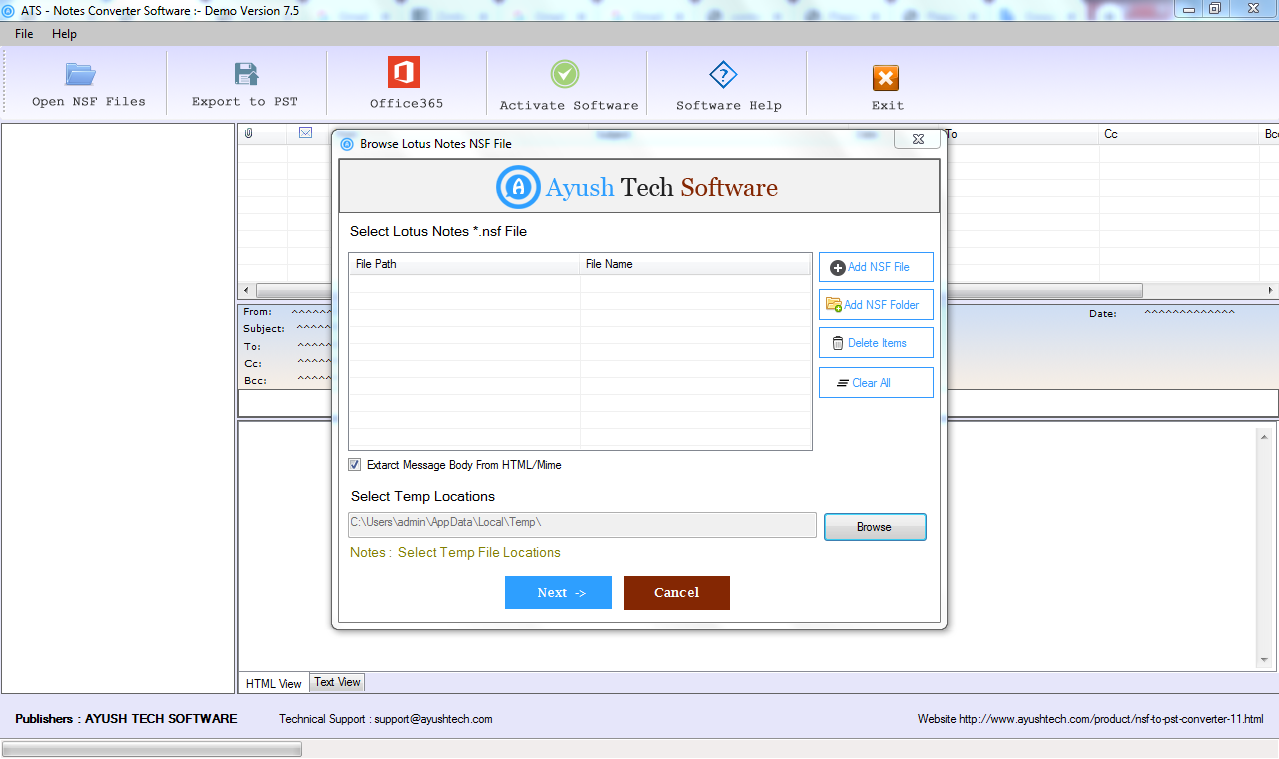Uncheck Extract Message Body From HTML/Mime
This screenshot has height=759, width=1279.
tap(355, 465)
